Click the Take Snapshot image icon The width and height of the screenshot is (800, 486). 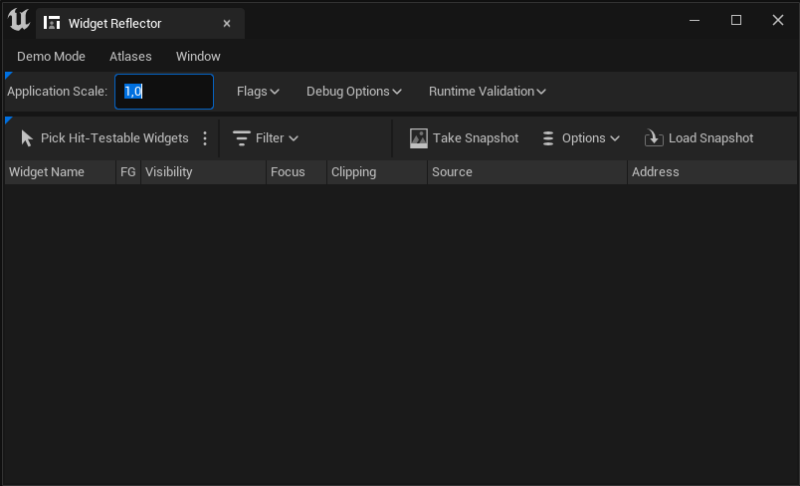(x=419, y=139)
